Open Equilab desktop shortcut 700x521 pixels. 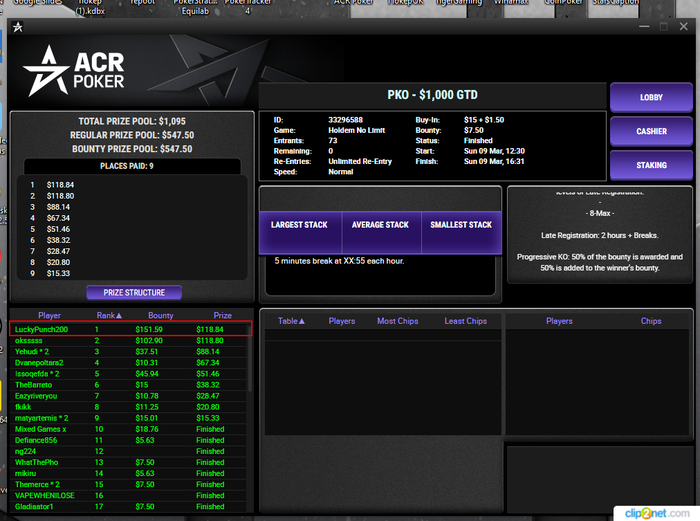[x=195, y=8]
